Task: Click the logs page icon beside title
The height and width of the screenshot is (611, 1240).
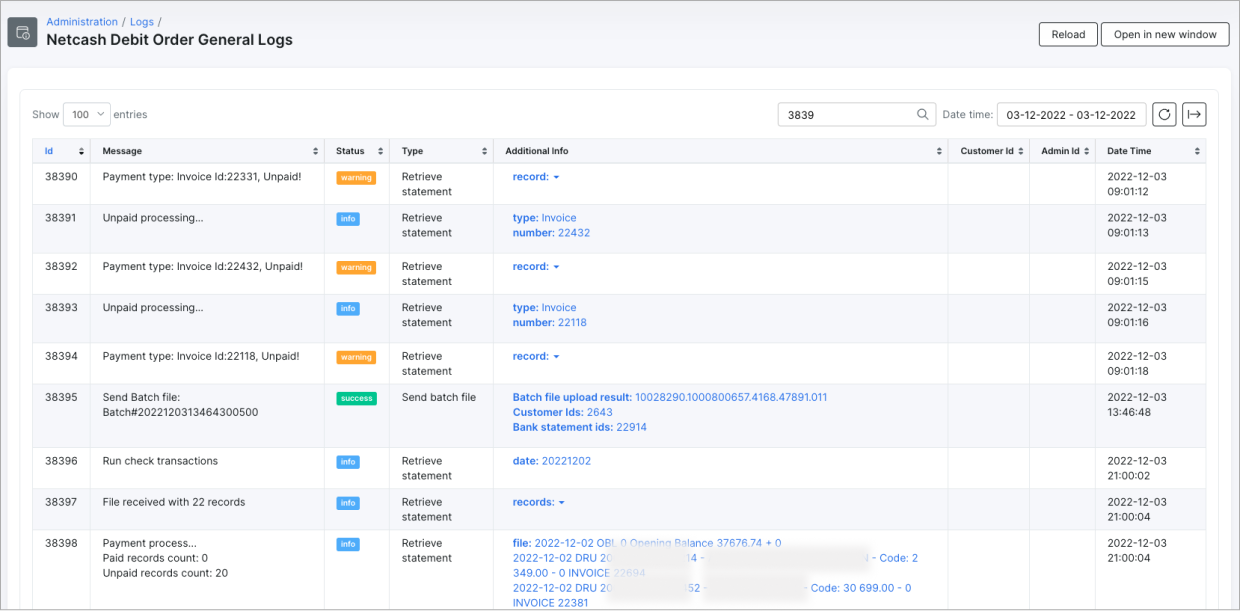Action: pyautogui.click(x=22, y=32)
